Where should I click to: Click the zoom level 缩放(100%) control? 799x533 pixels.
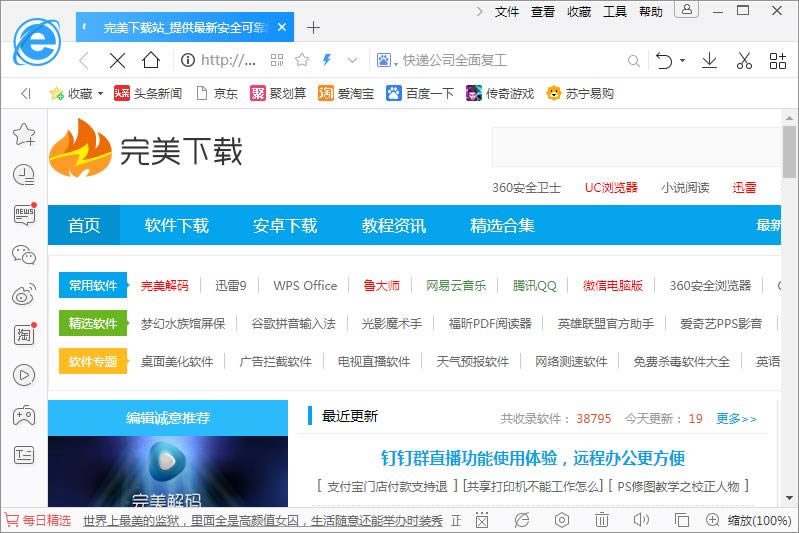click(759, 520)
